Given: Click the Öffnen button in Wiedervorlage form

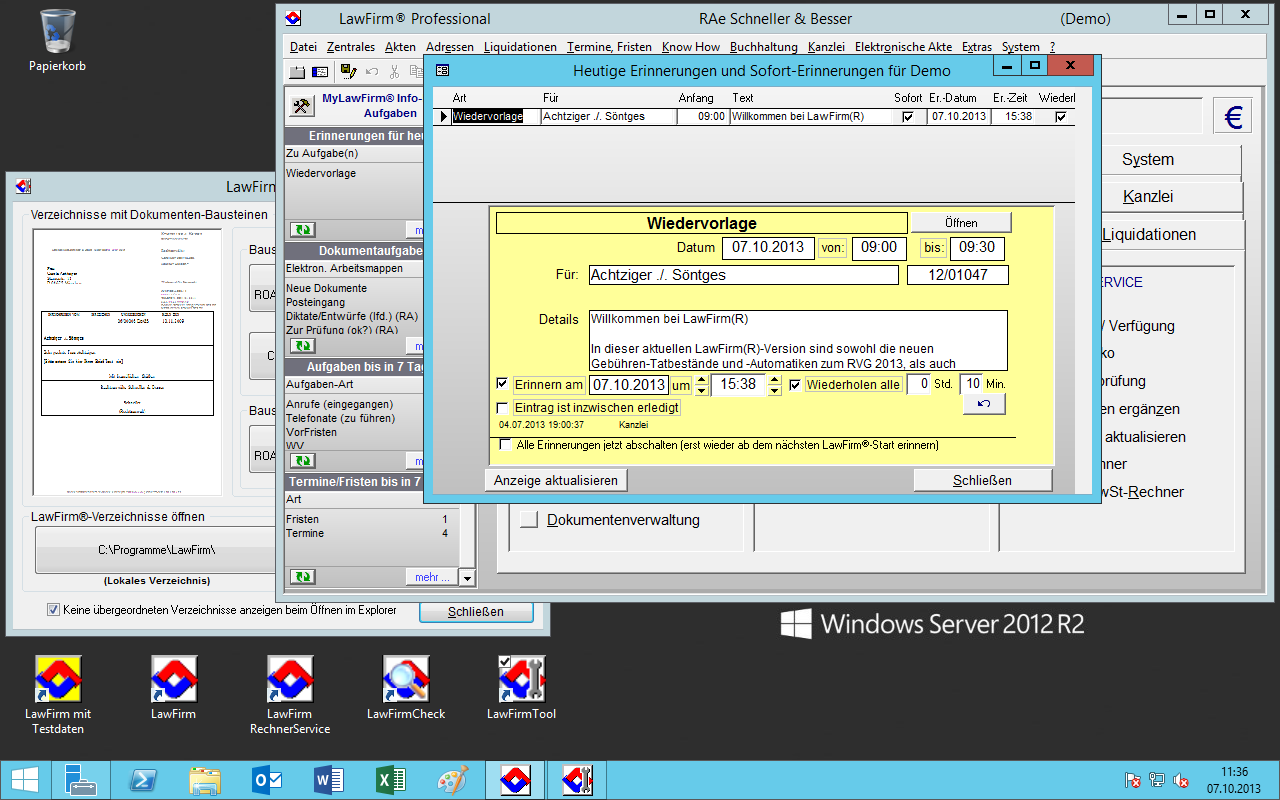Looking at the screenshot, I should [961, 222].
